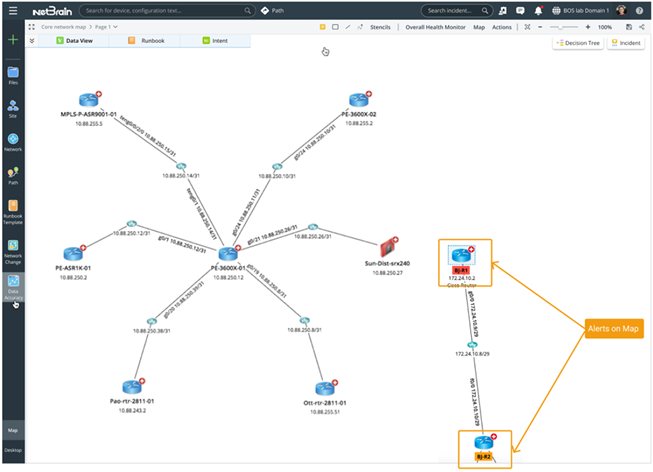The height and width of the screenshot is (472, 653).
Task: Expand the Page 1 dropdown
Action: pyautogui.click(x=106, y=27)
